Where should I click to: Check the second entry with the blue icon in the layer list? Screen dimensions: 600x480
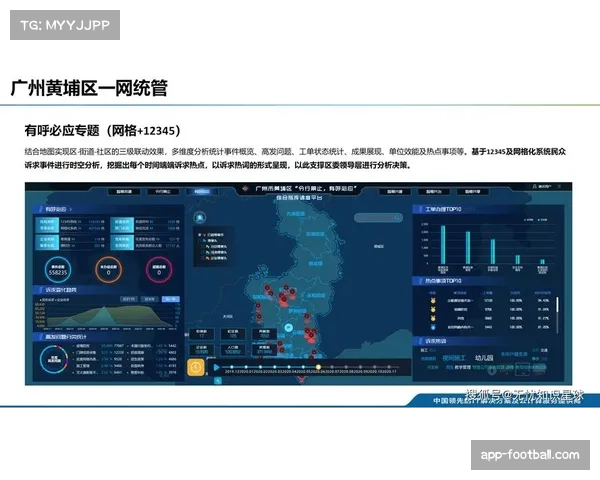point(200,240)
